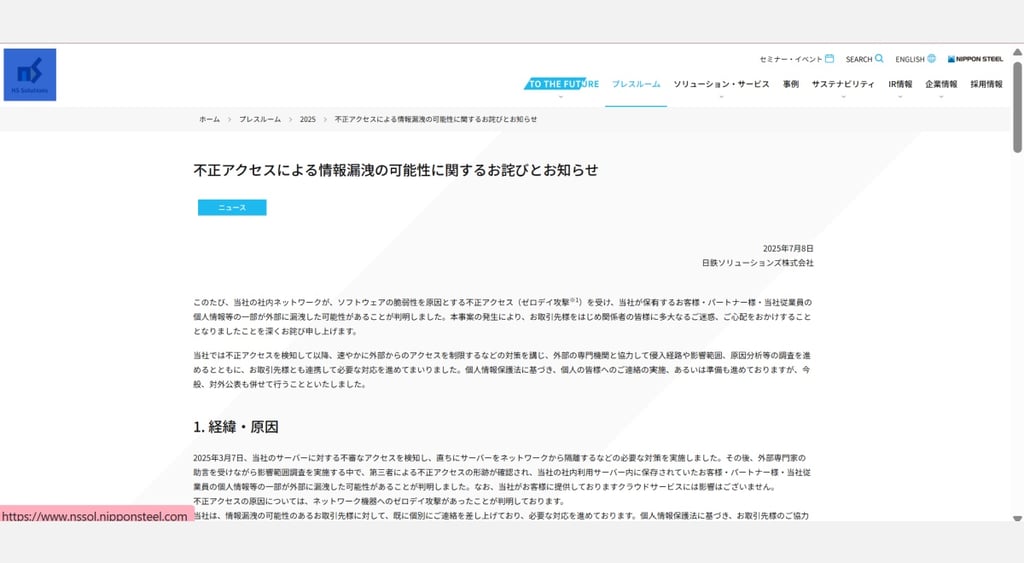This screenshot has height=563, width=1024.
Task: Click the breadcrumb current page title text
Action: (436, 120)
